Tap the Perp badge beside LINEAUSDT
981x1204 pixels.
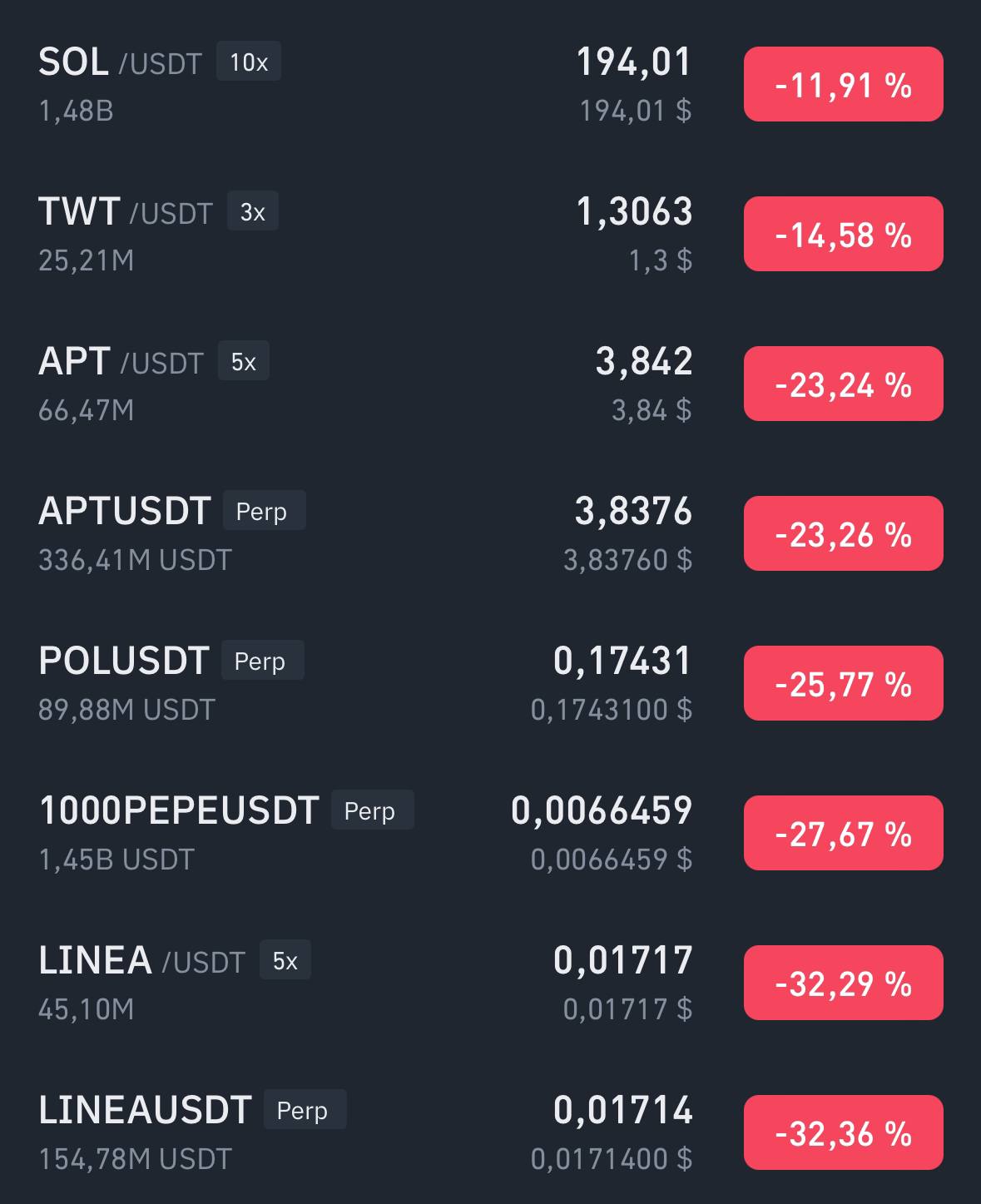coord(305,1110)
